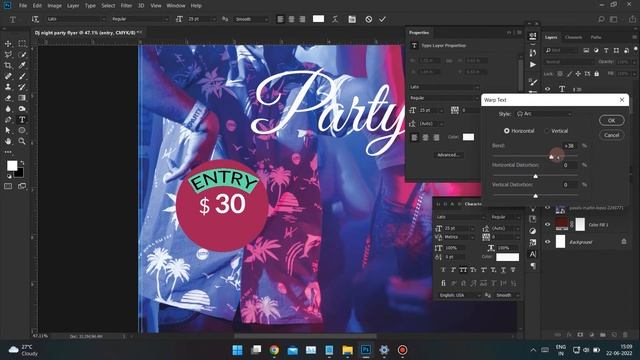
Task: Open font style Regular dropdown in options bar
Action: [x=140, y=19]
